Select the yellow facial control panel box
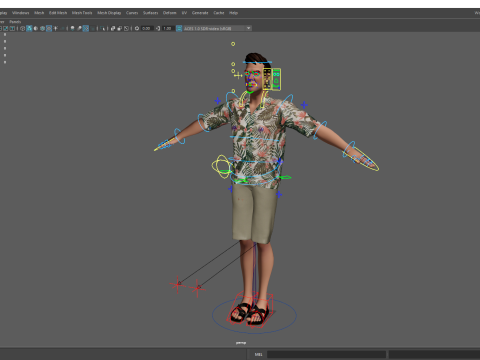This screenshot has height=360, width=480. 267,79
